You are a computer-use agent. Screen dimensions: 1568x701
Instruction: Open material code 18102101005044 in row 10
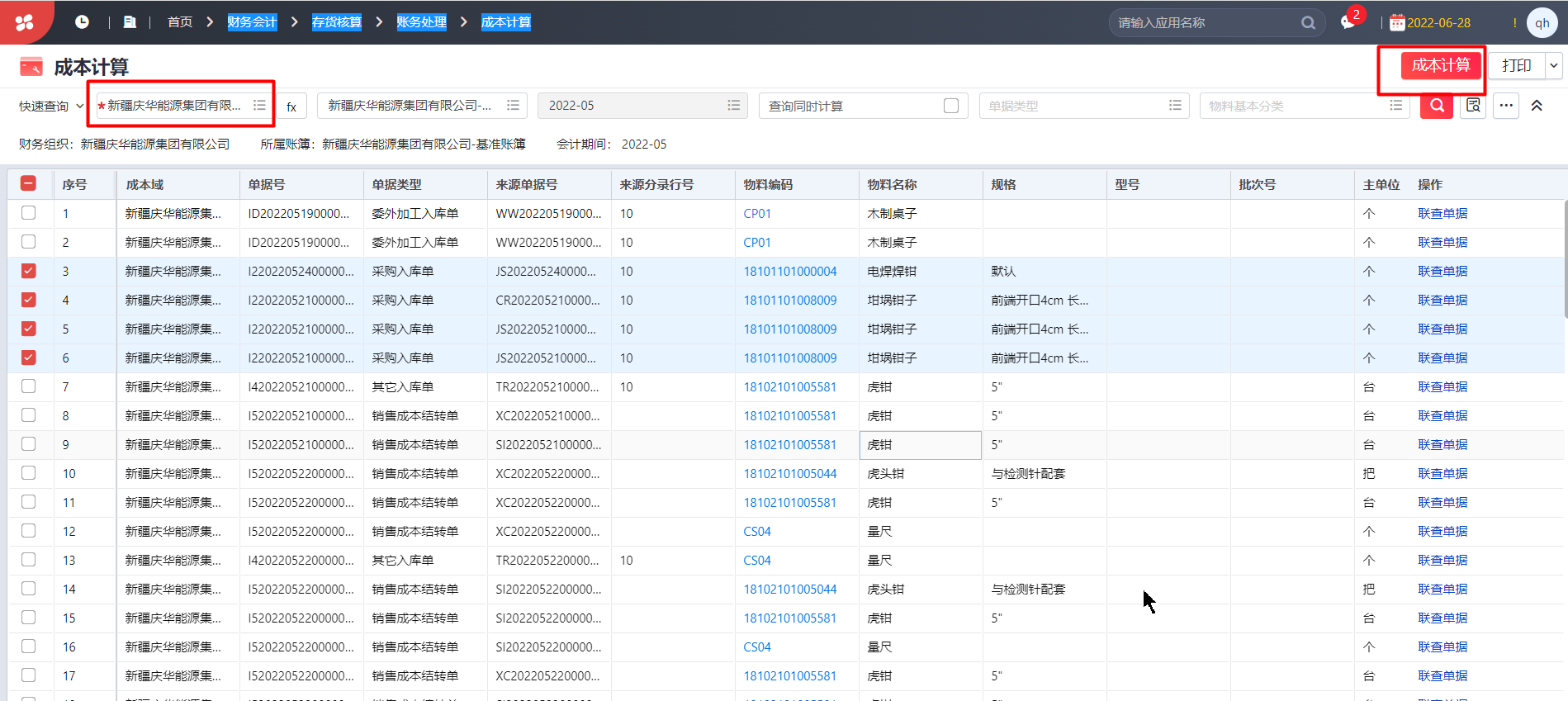tap(790, 473)
